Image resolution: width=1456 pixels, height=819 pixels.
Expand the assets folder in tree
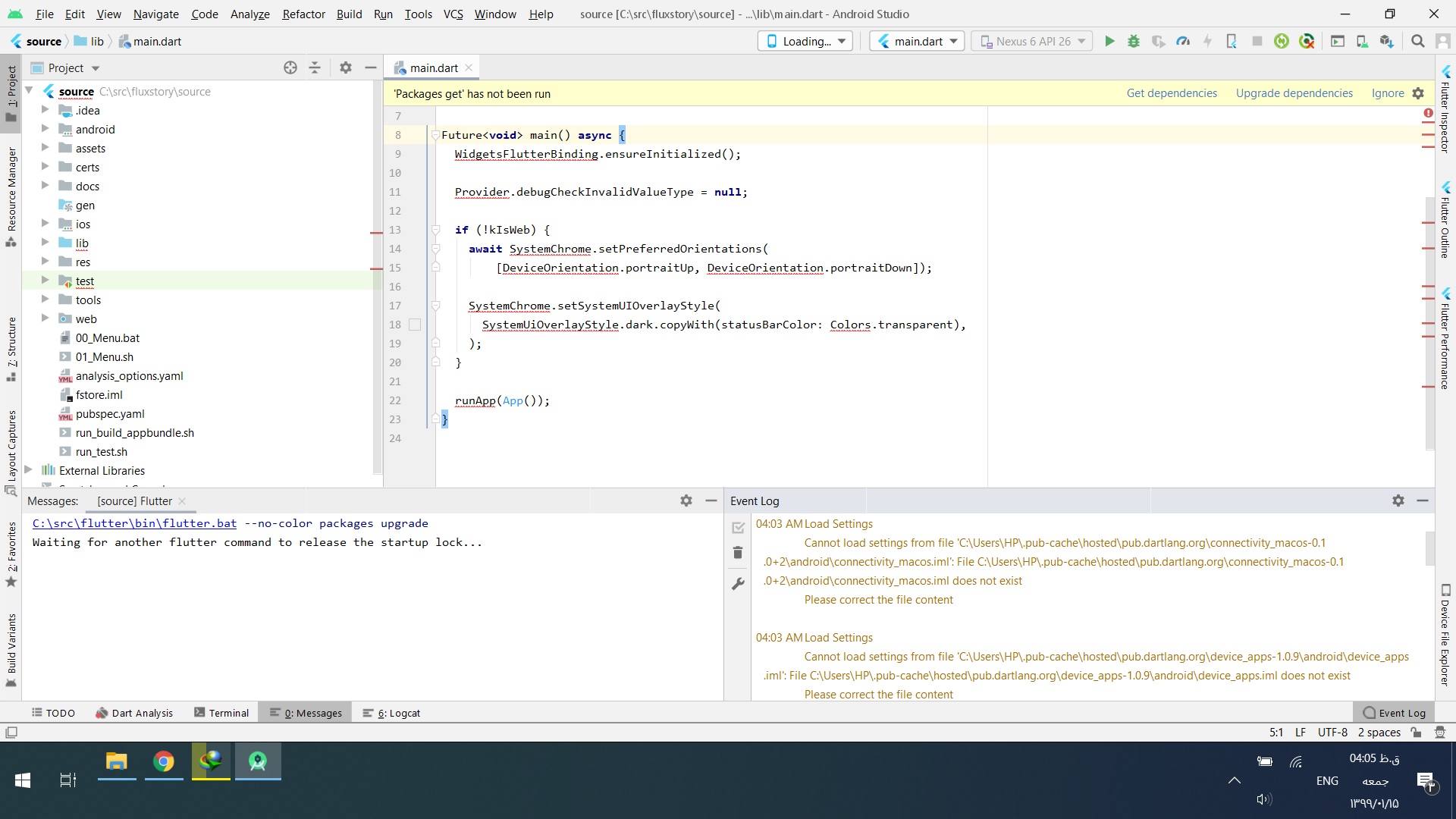tap(45, 148)
